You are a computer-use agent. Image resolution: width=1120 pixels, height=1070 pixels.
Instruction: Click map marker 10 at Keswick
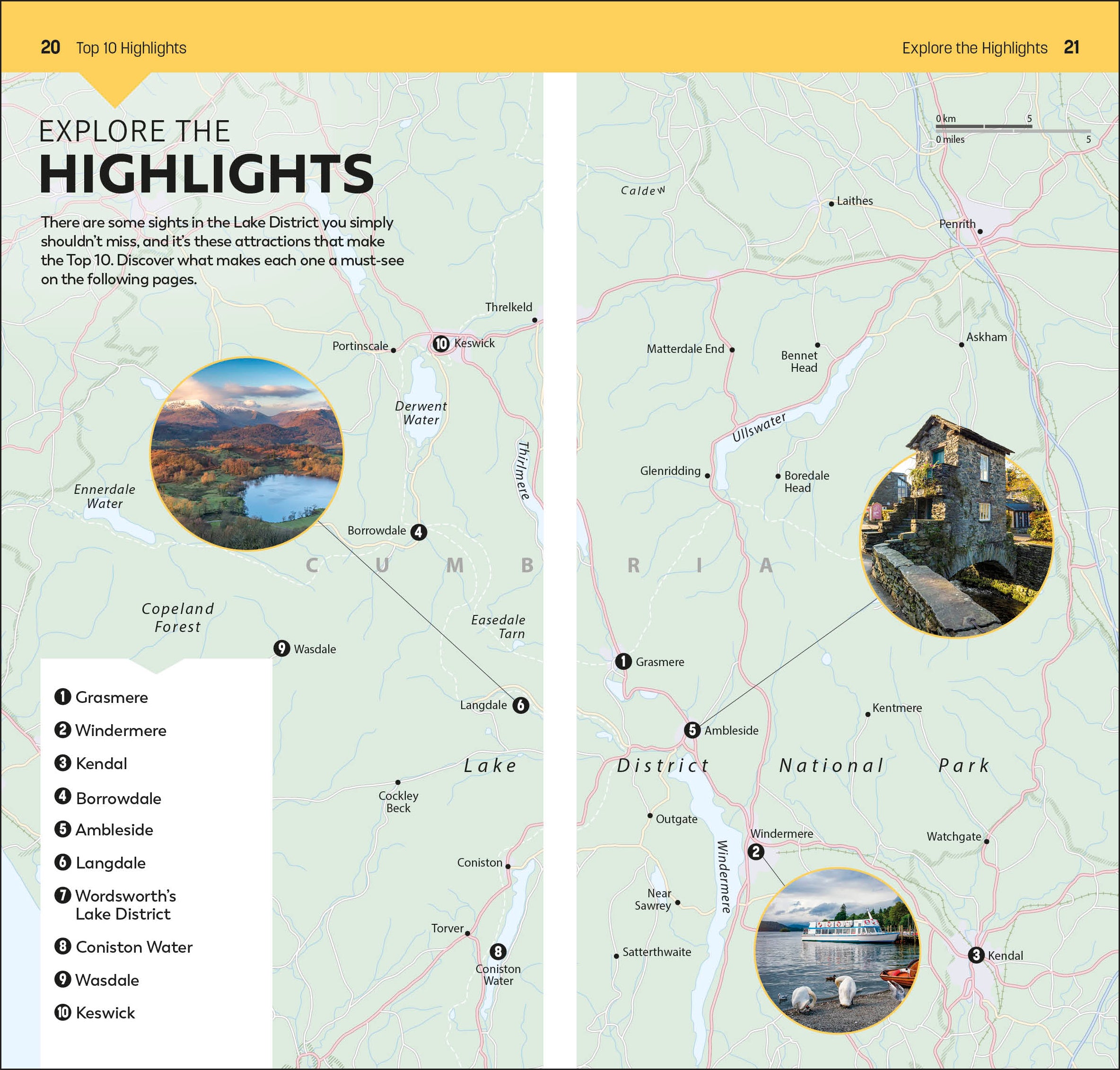coord(441,344)
